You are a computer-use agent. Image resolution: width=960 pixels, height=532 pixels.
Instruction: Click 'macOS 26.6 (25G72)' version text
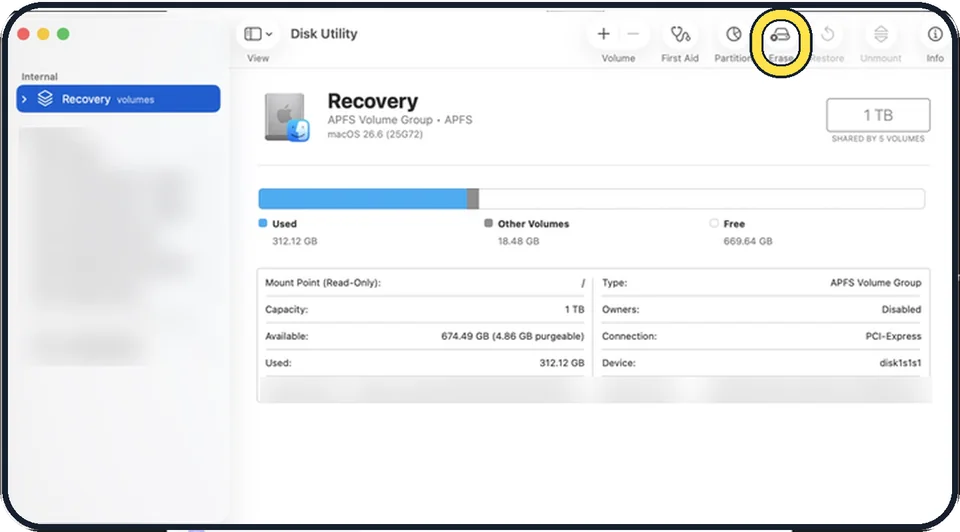375,134
